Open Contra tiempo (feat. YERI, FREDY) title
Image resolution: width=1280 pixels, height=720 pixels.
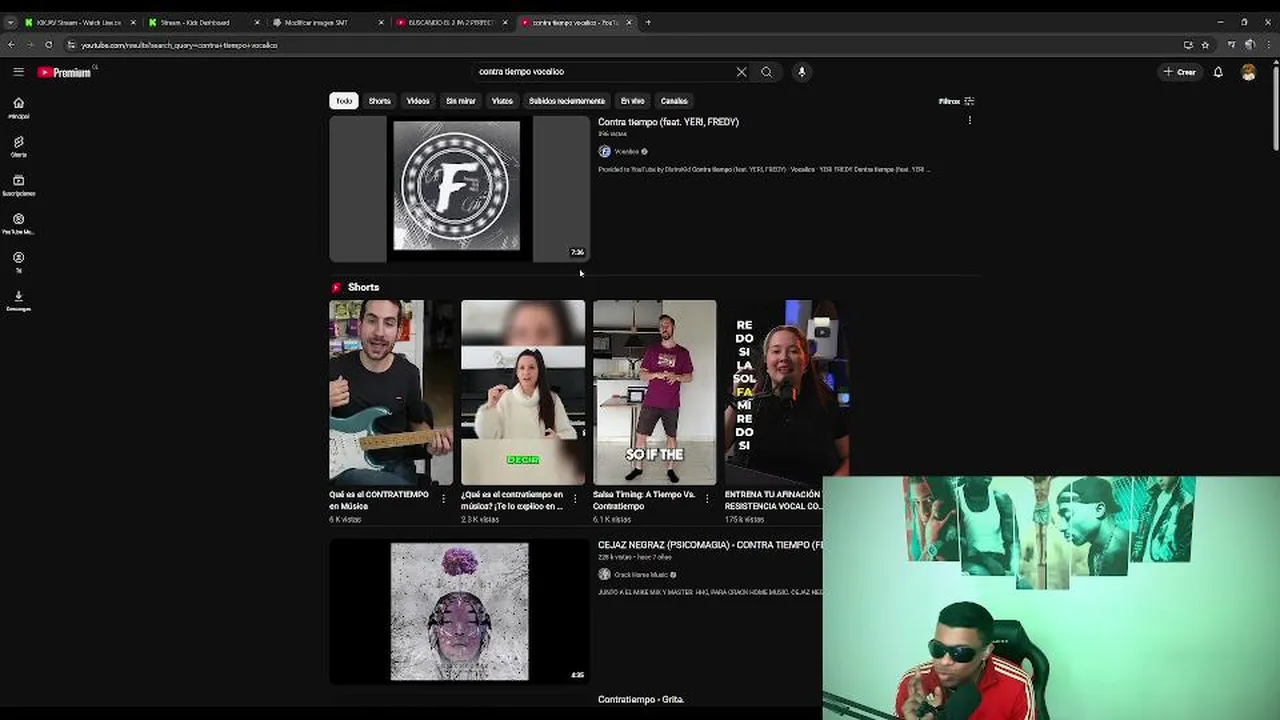click(x=668, y=122)
